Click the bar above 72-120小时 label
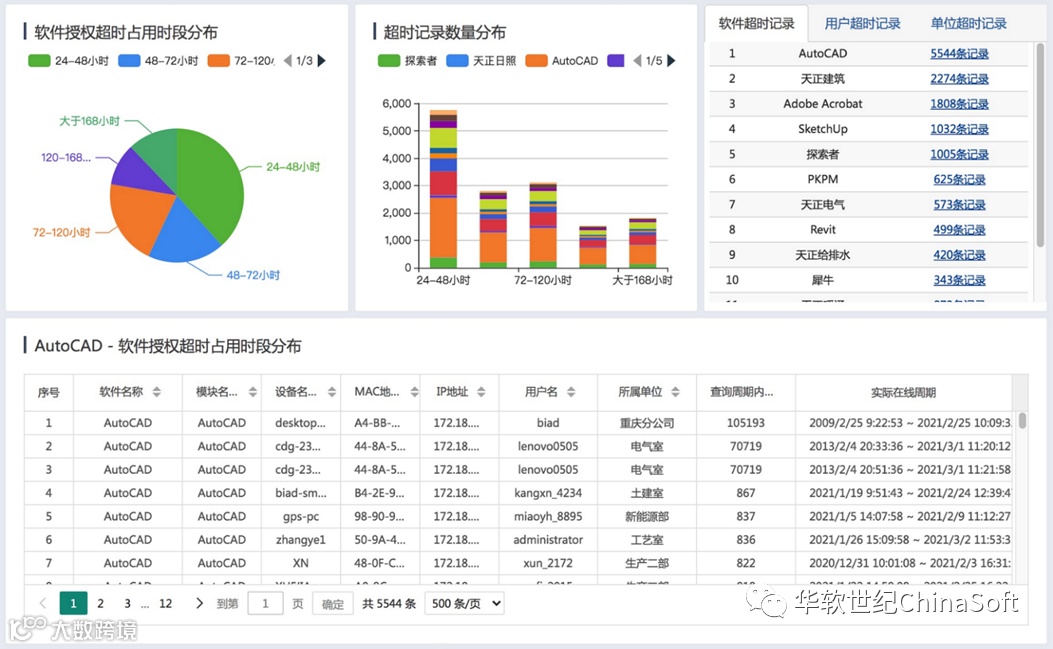 pos(543,225)
